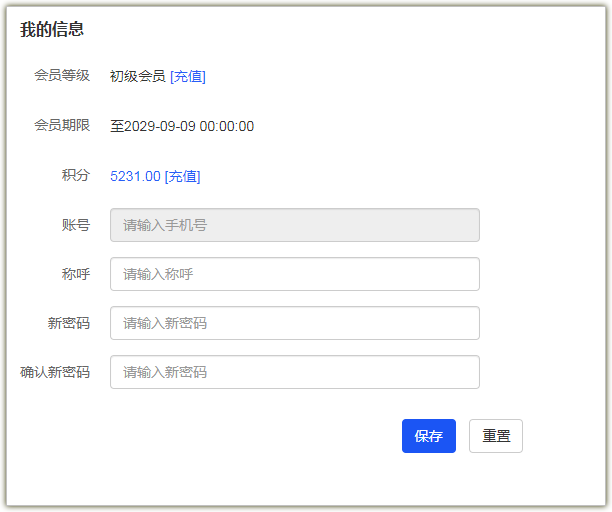Click the 保存 button
Screen dimensions: 612x512
429,436
